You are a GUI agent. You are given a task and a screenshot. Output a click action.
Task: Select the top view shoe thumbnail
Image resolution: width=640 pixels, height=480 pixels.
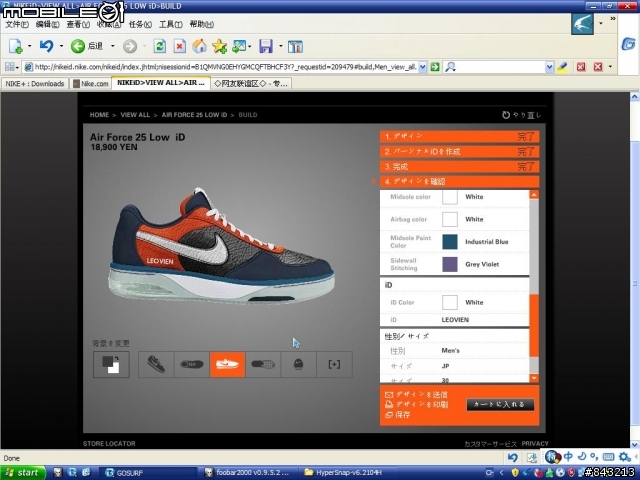192,364
